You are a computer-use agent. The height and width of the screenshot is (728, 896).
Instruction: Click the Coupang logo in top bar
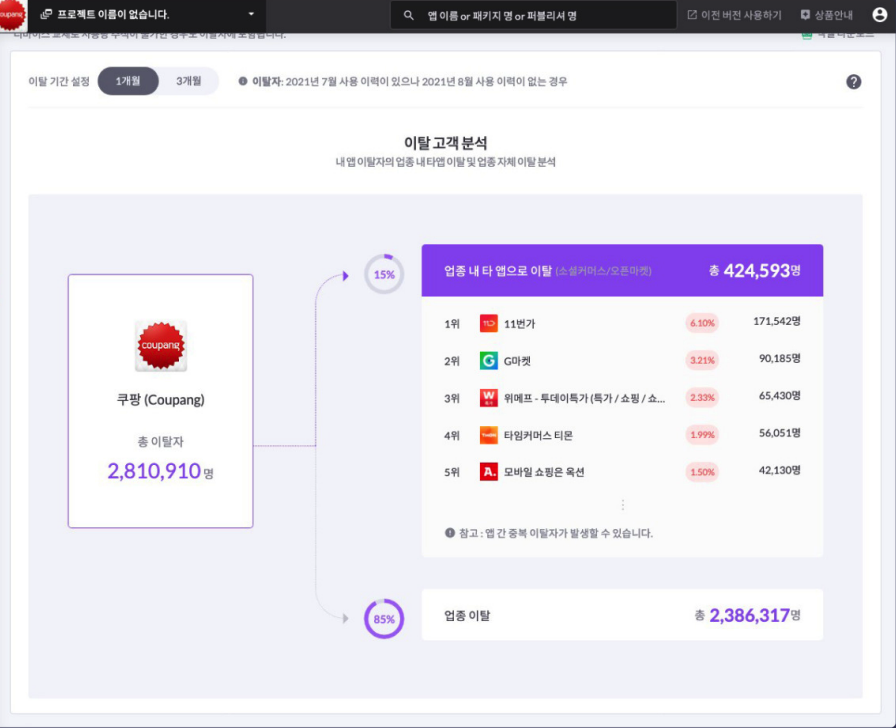pyautogui.click(x=13, y=14)
